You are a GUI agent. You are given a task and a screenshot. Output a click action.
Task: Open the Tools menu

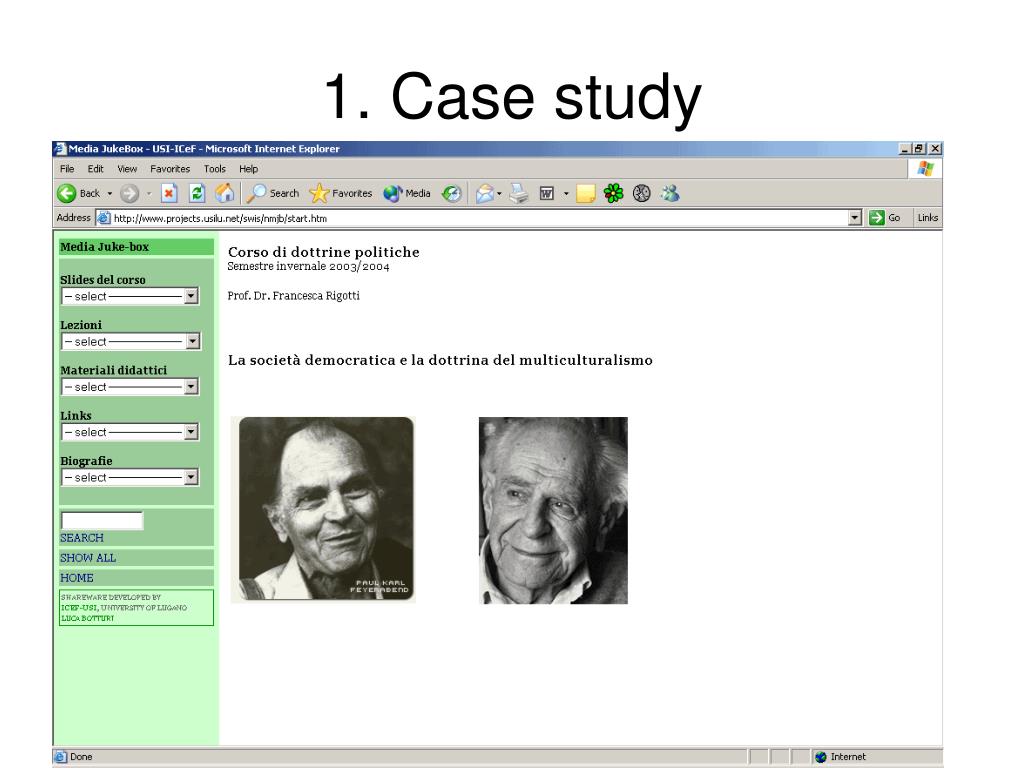click(x=215, y=168)
